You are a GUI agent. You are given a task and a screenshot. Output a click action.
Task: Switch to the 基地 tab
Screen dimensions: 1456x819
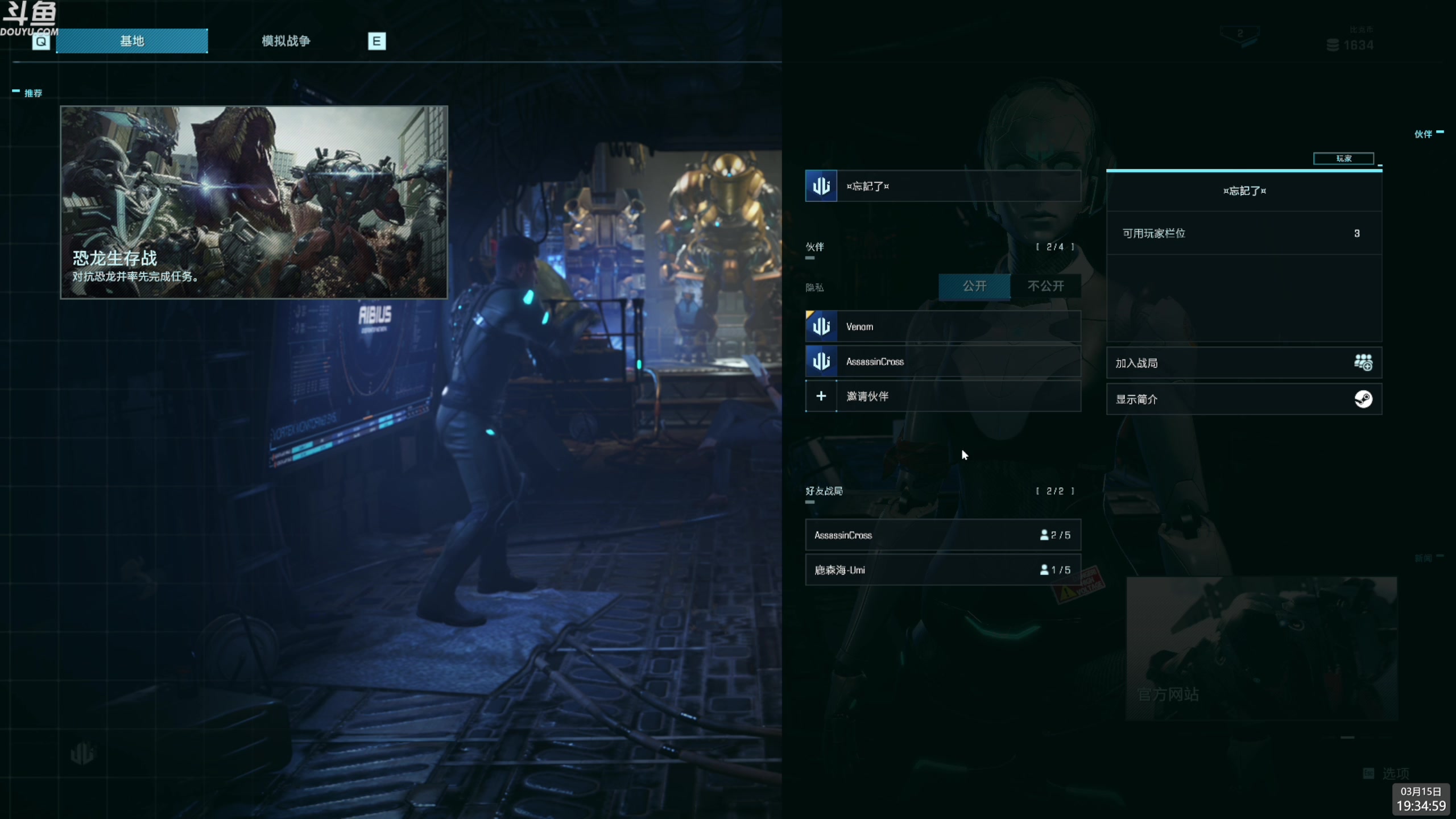click(x=132, y=41)
